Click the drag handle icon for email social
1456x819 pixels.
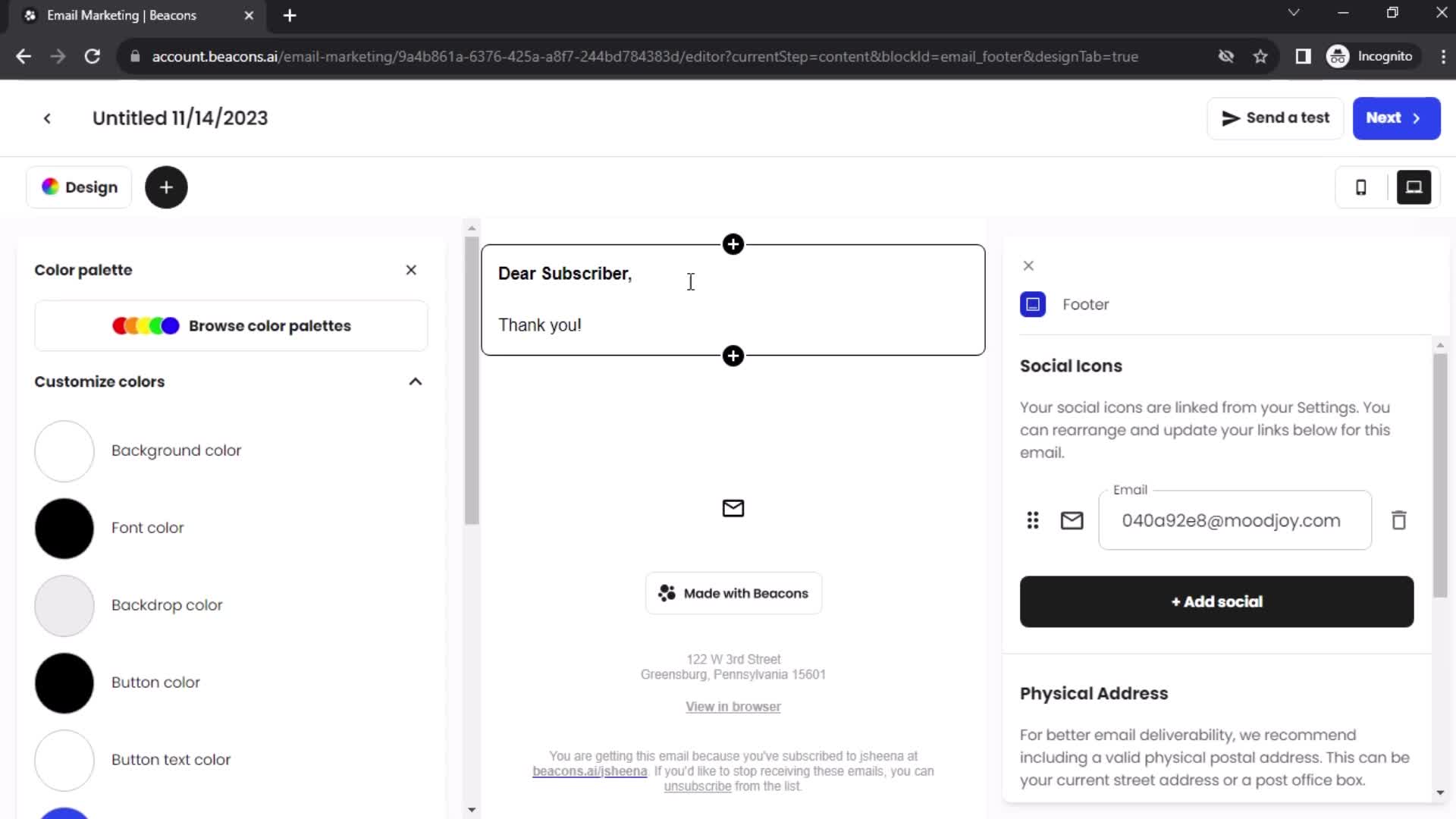coord(1033,520)
